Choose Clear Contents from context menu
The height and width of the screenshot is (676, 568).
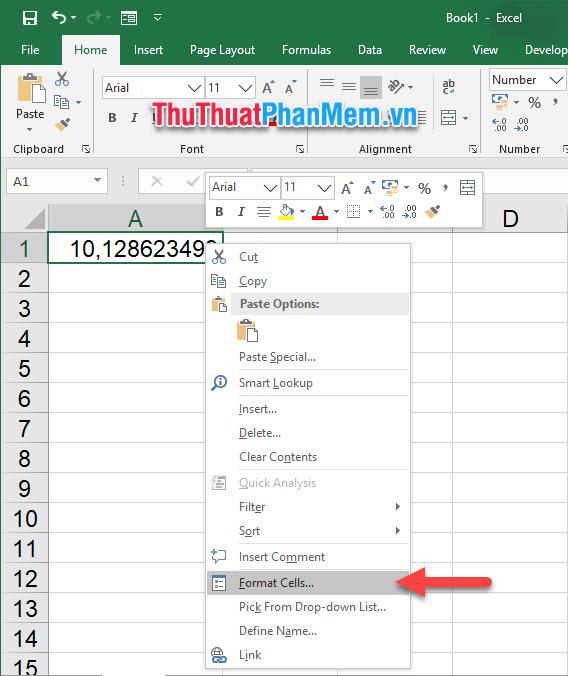pyautogui.click(x=308, y=457)
